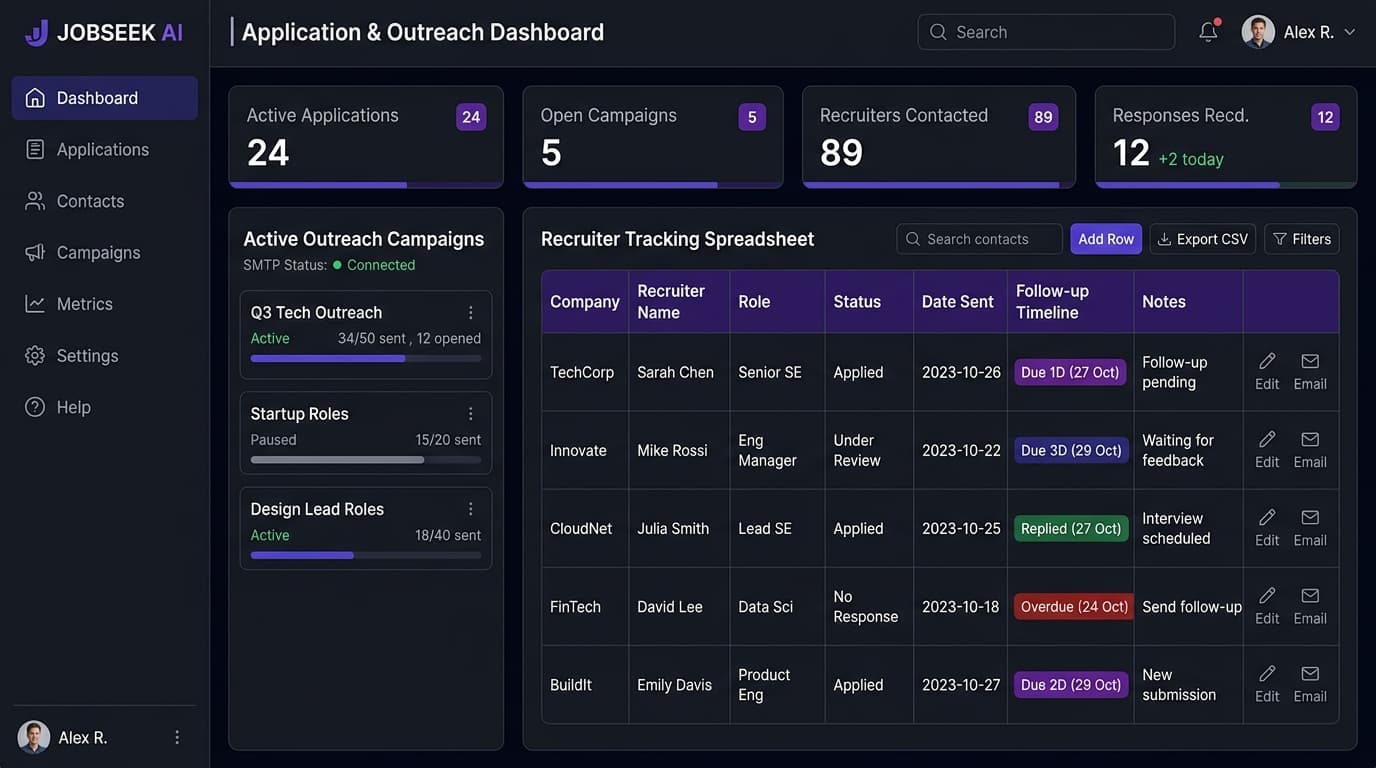The image size is (1376, 768).
Task: Click the Replied (27 Oct) badge
Action: pos(1071,528)
